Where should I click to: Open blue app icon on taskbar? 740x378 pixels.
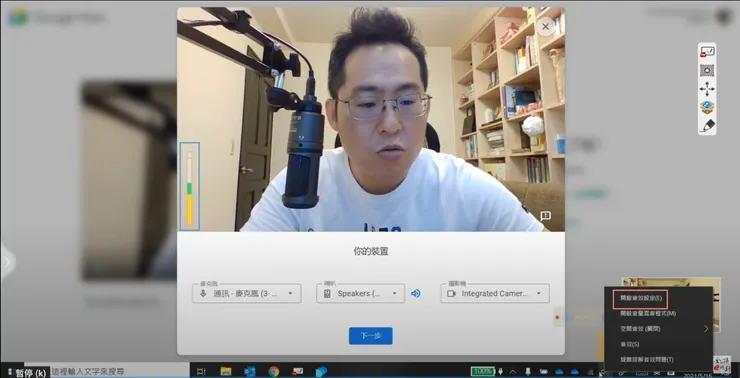pyautogui.click(x=321, y=371)
